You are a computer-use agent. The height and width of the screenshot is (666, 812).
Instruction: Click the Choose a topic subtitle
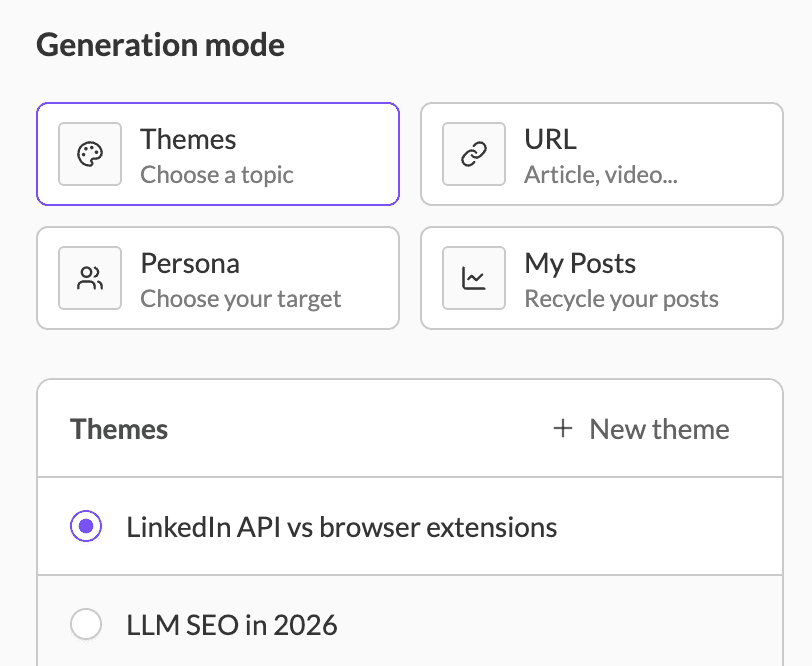[217, 175]
